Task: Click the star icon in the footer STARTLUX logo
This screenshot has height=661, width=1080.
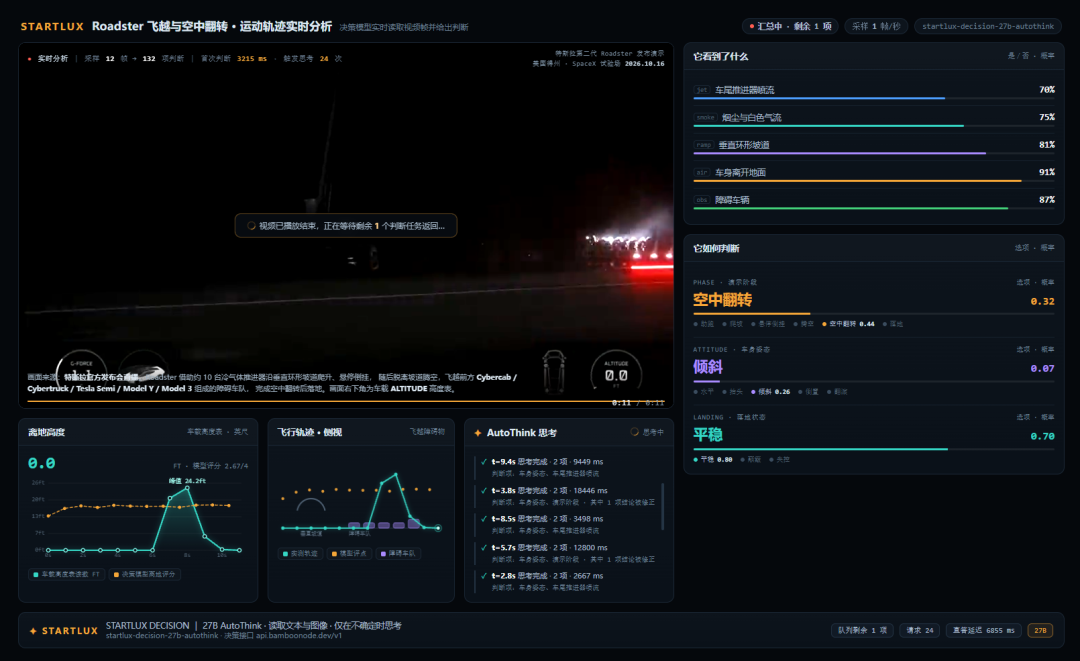Action: coord(33,631)
